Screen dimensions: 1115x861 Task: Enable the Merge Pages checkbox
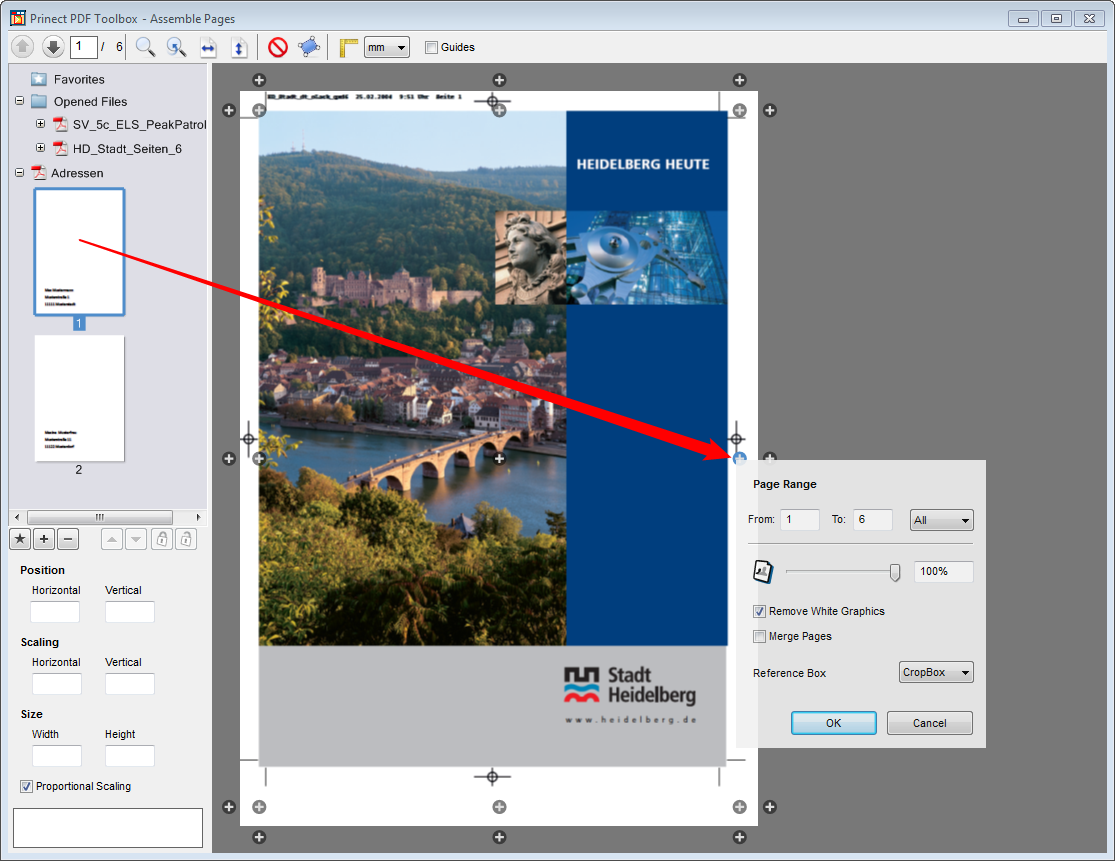pos(760,636)
